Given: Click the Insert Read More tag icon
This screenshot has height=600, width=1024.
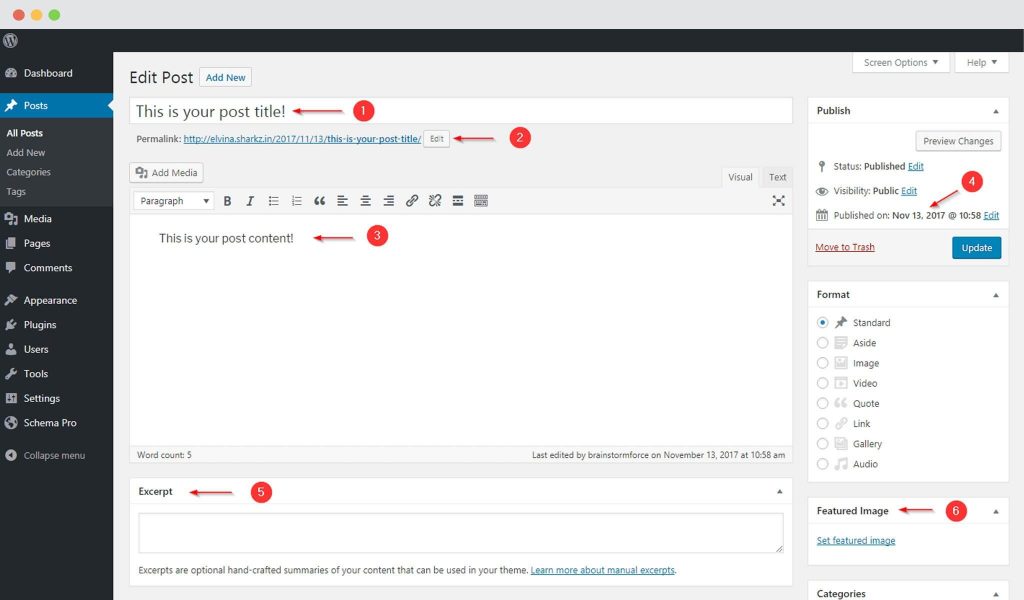Looking at the screenshot, I should pyautogui.click(x=458, y=201).
